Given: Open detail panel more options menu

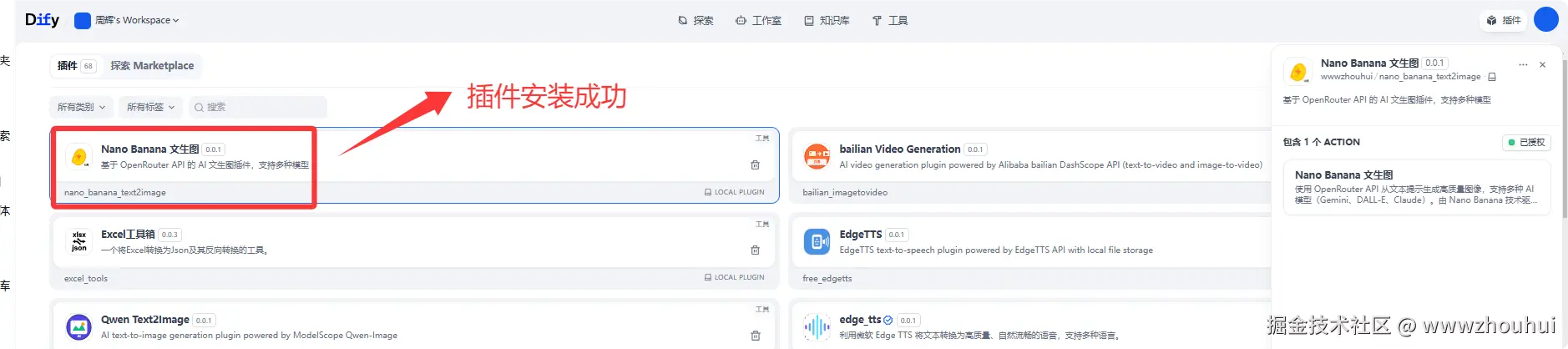Looking at the screenshot, I should click(1523, 64).
